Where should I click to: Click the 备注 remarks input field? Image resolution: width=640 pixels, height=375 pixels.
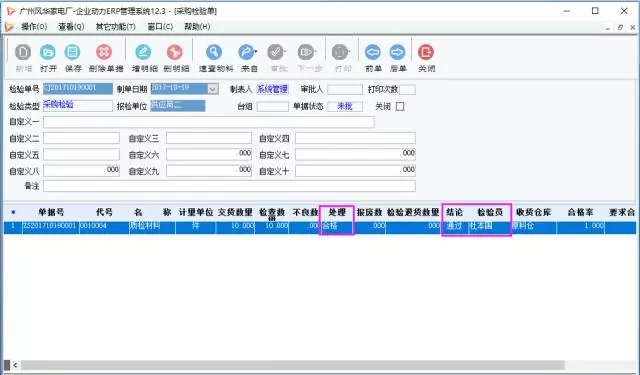click(229, 186)
